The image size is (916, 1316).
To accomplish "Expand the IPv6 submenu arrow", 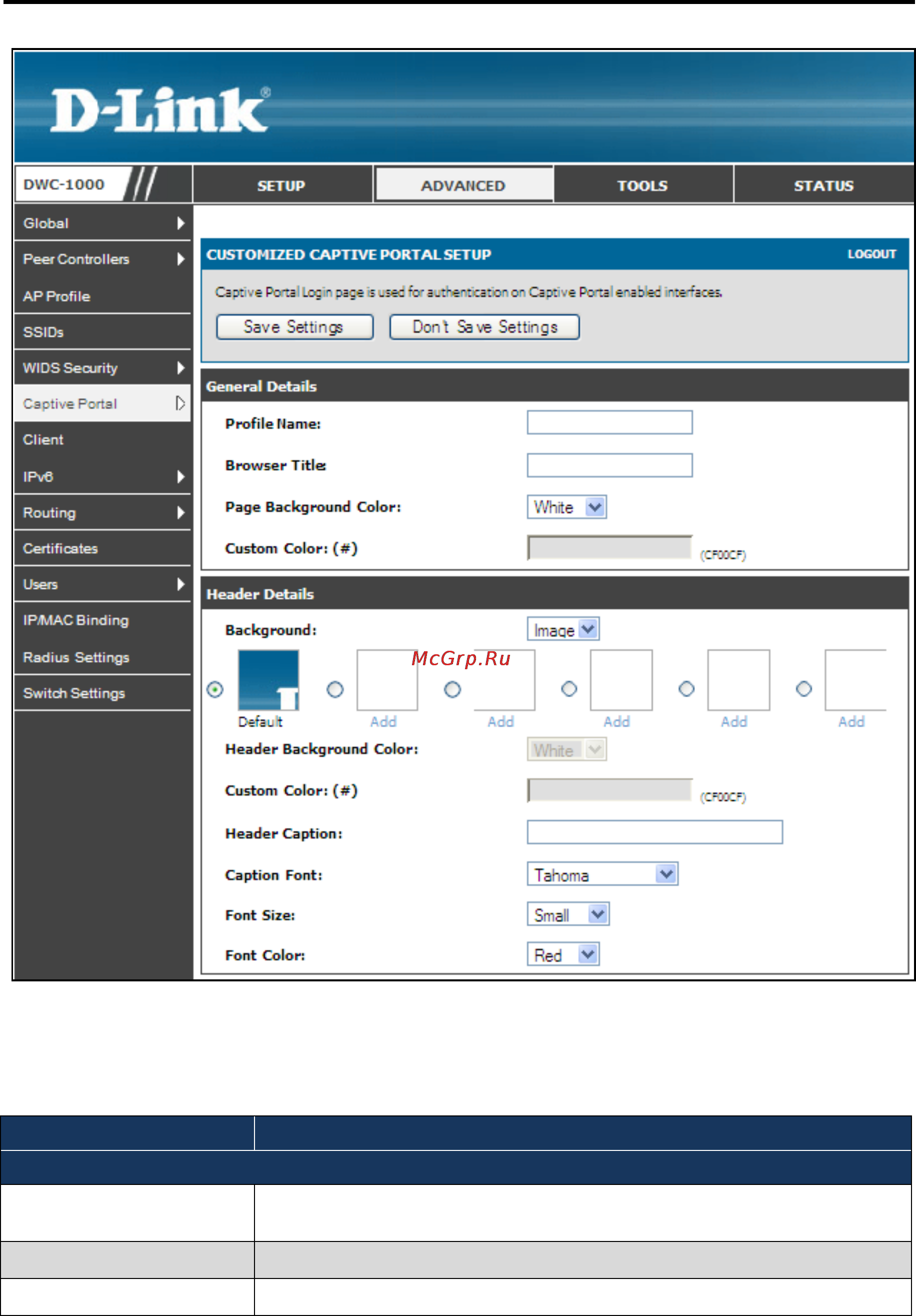I will coord(180,476).
